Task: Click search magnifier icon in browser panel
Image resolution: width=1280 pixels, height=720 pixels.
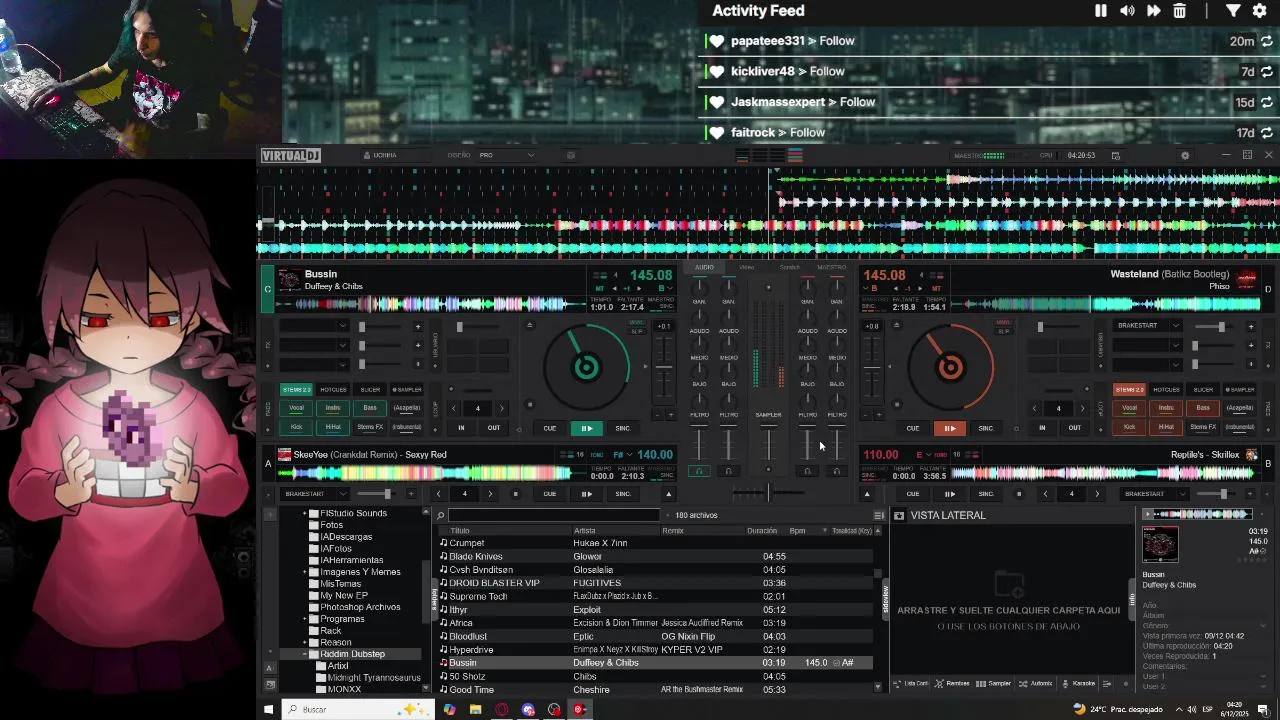Action: (x=440, y=515)
